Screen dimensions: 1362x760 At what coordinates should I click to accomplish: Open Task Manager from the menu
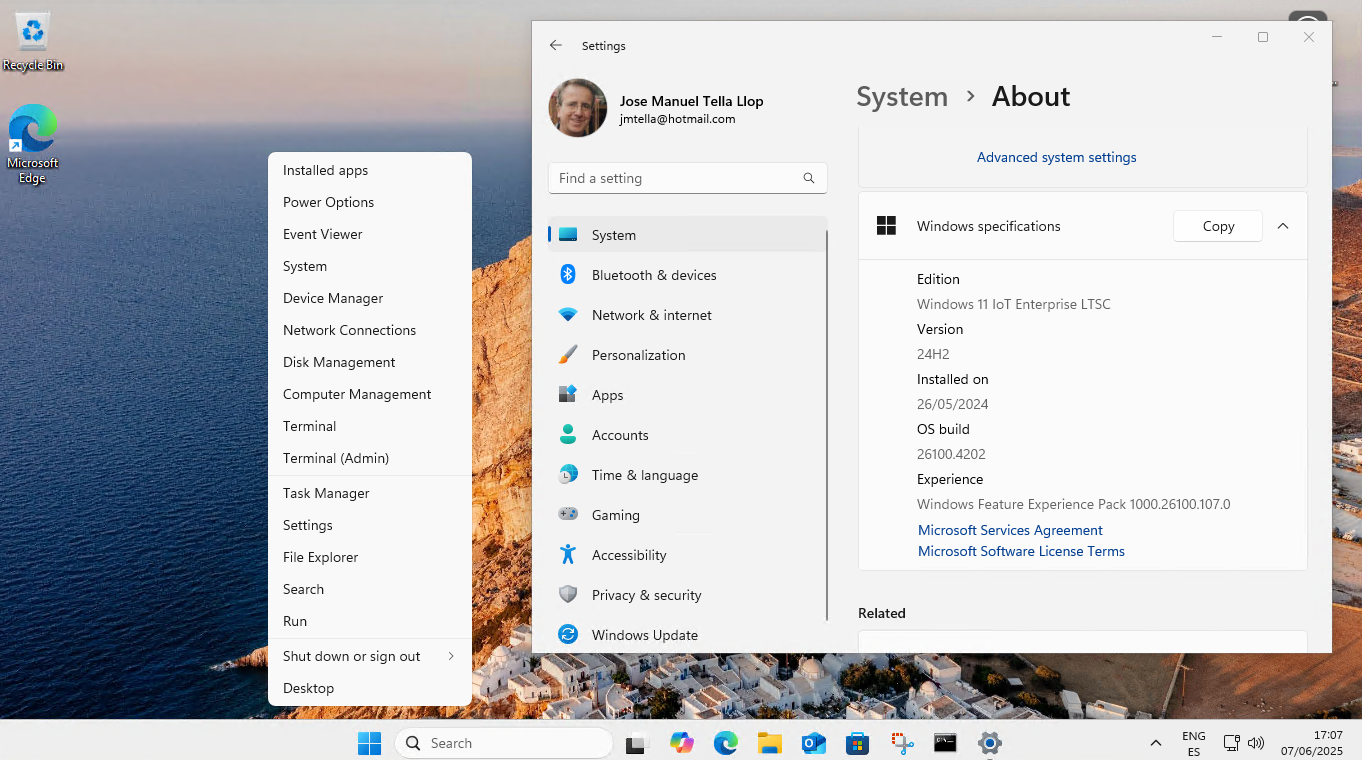pyautogui.click(x=369, y=493)
